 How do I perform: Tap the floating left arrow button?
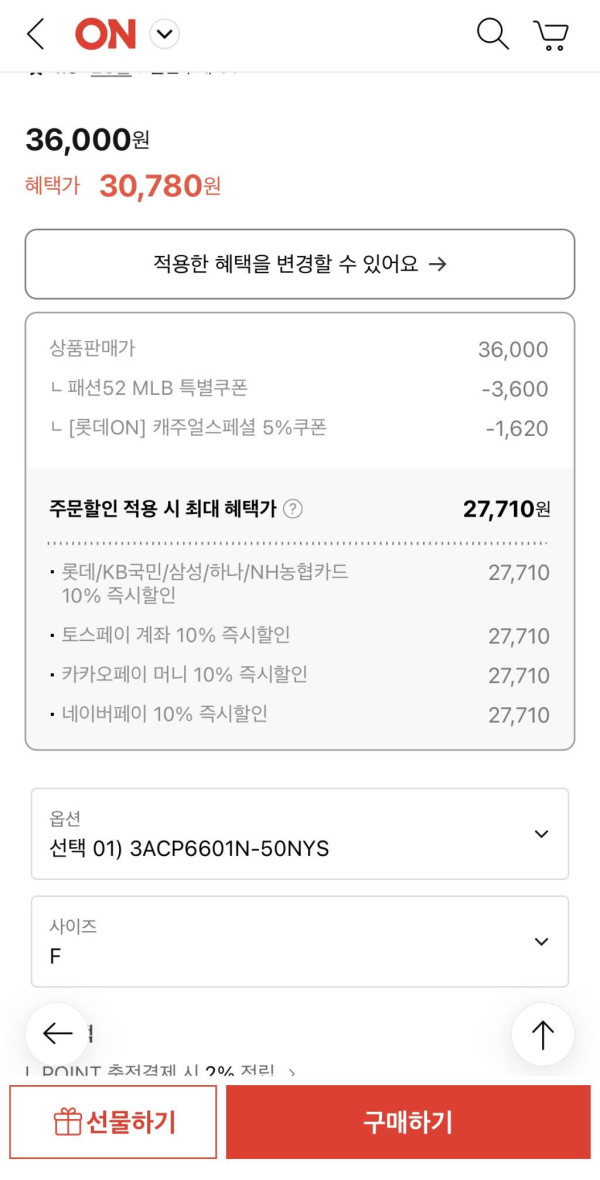[57, 1034]
